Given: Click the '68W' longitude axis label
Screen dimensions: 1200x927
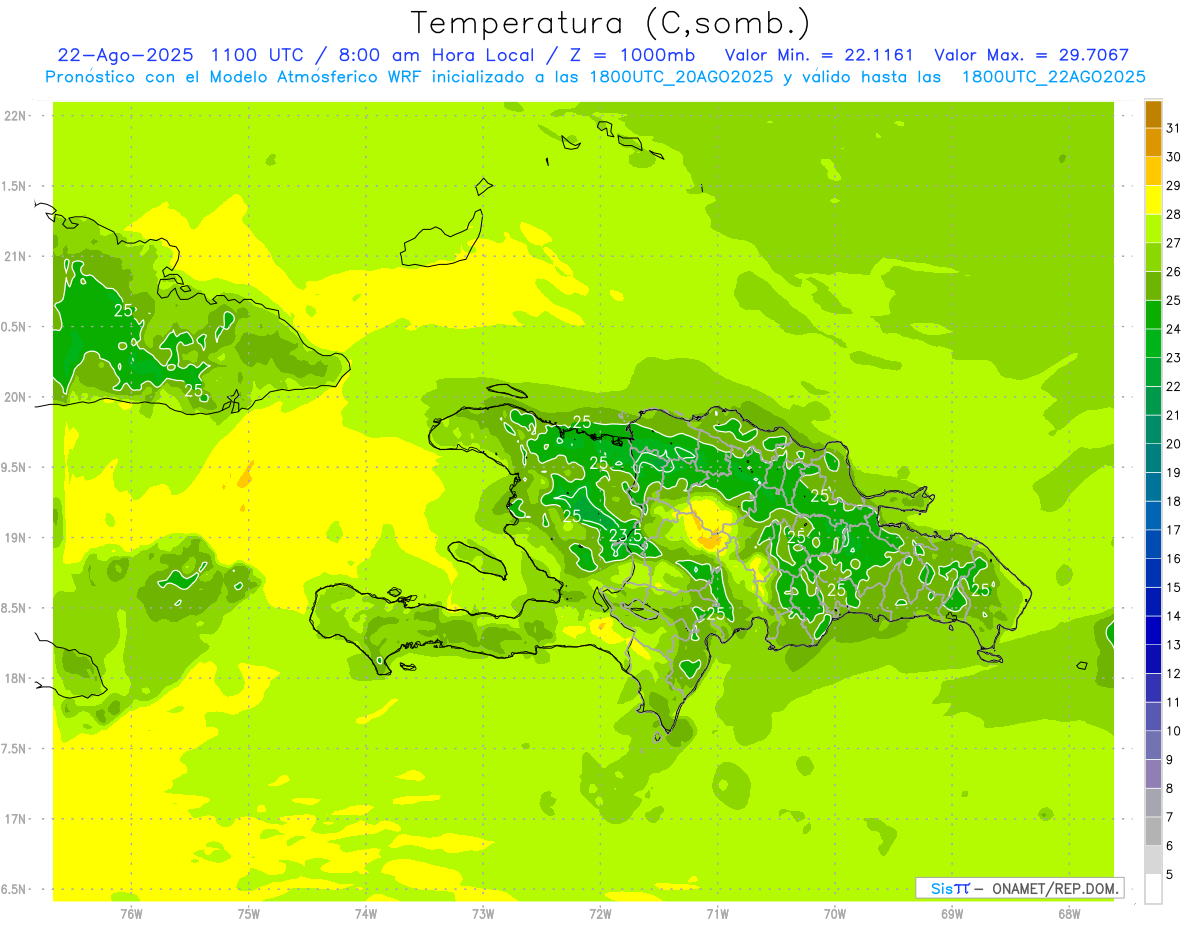Looking at the screenshot, I should (1069, 914).
